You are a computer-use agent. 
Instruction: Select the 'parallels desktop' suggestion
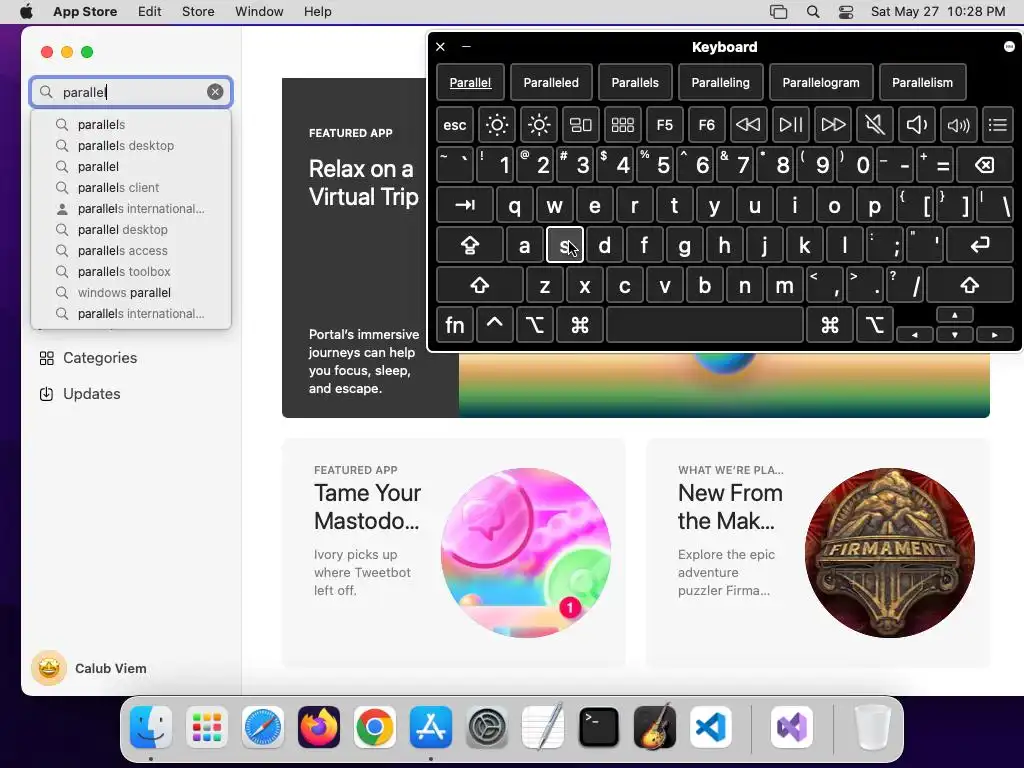click(x=131, y=146)
